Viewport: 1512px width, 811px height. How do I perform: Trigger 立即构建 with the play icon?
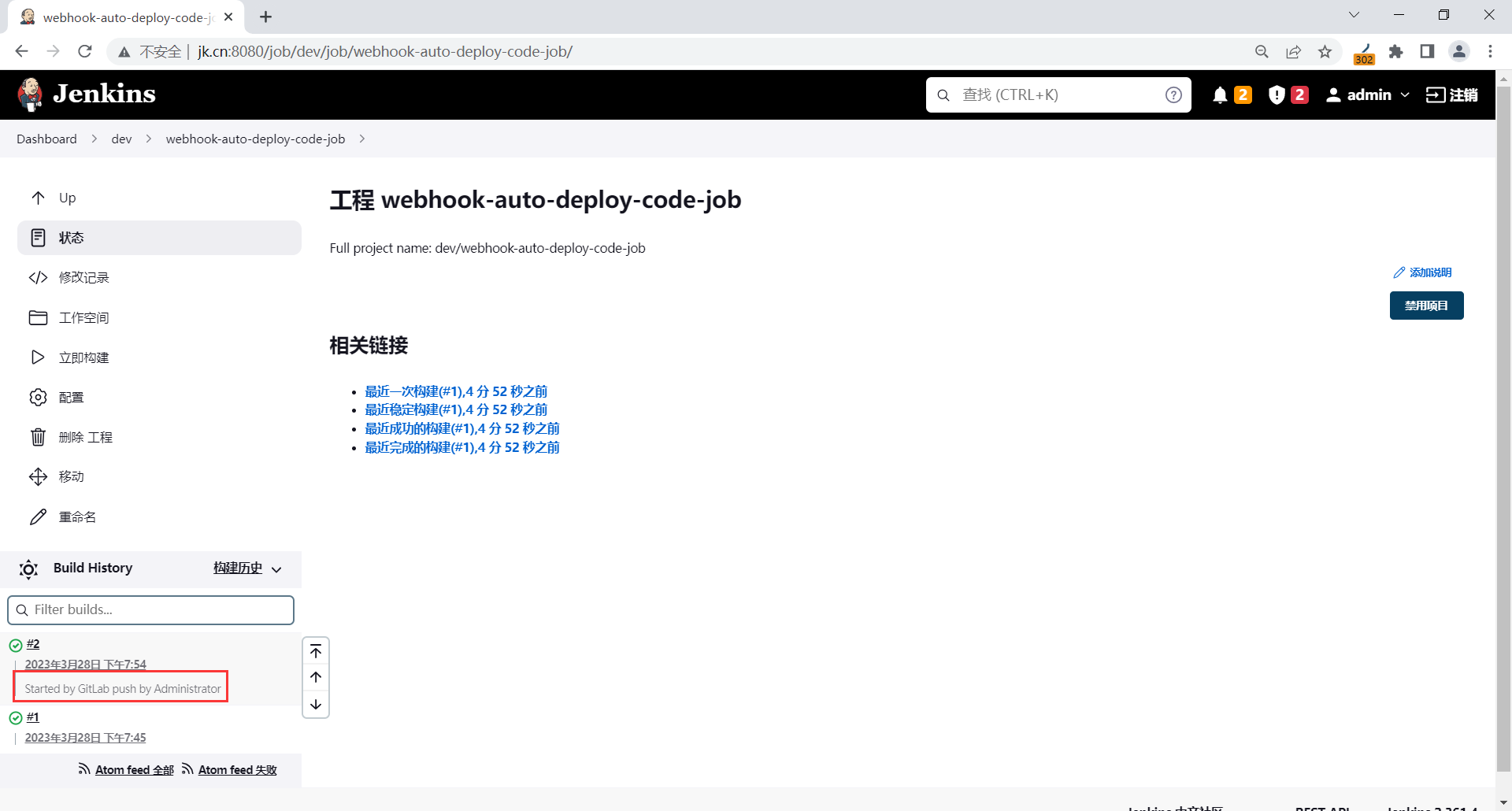pyautogui.click(x=39, y=357)
